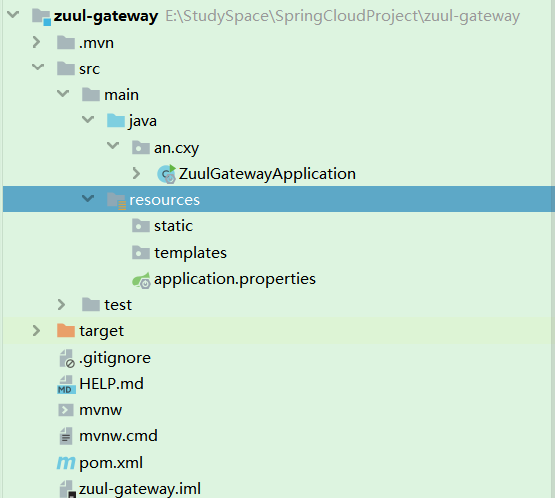Click the application.properties Spring config icon
This screenshot has width=555, height=498.
pos(141,280)
